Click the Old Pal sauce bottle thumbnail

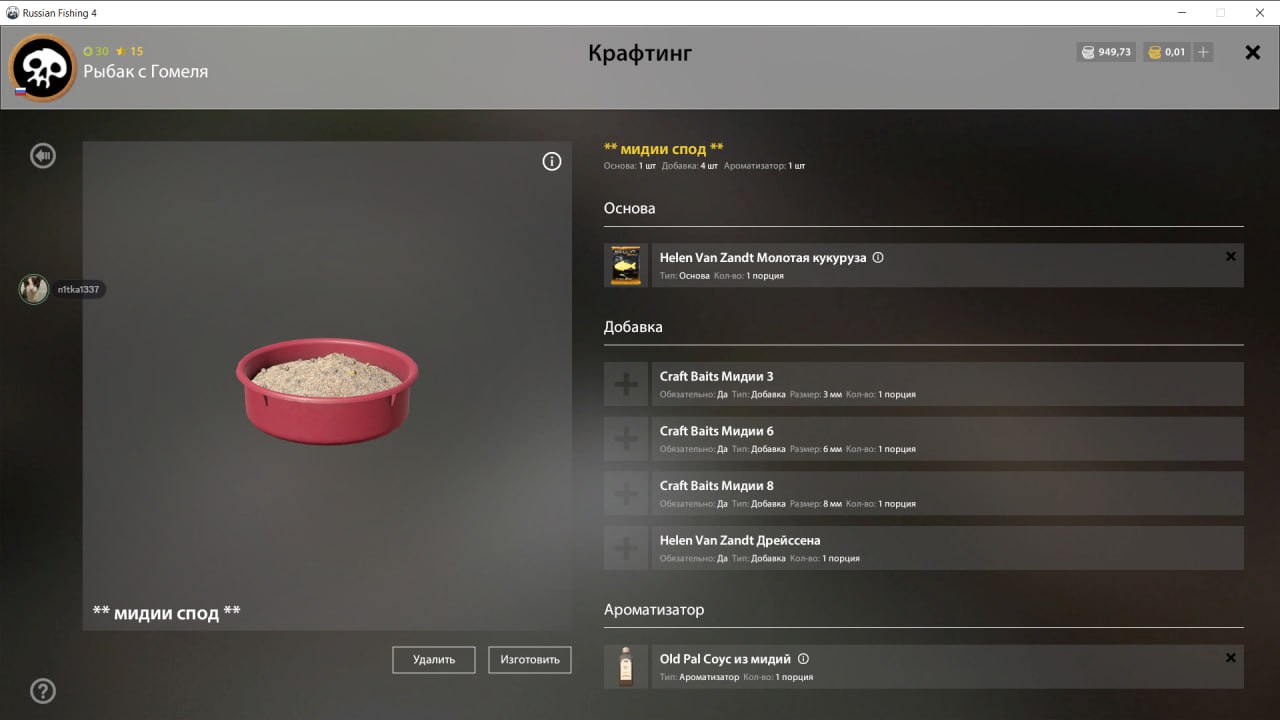tap(626, 667)
